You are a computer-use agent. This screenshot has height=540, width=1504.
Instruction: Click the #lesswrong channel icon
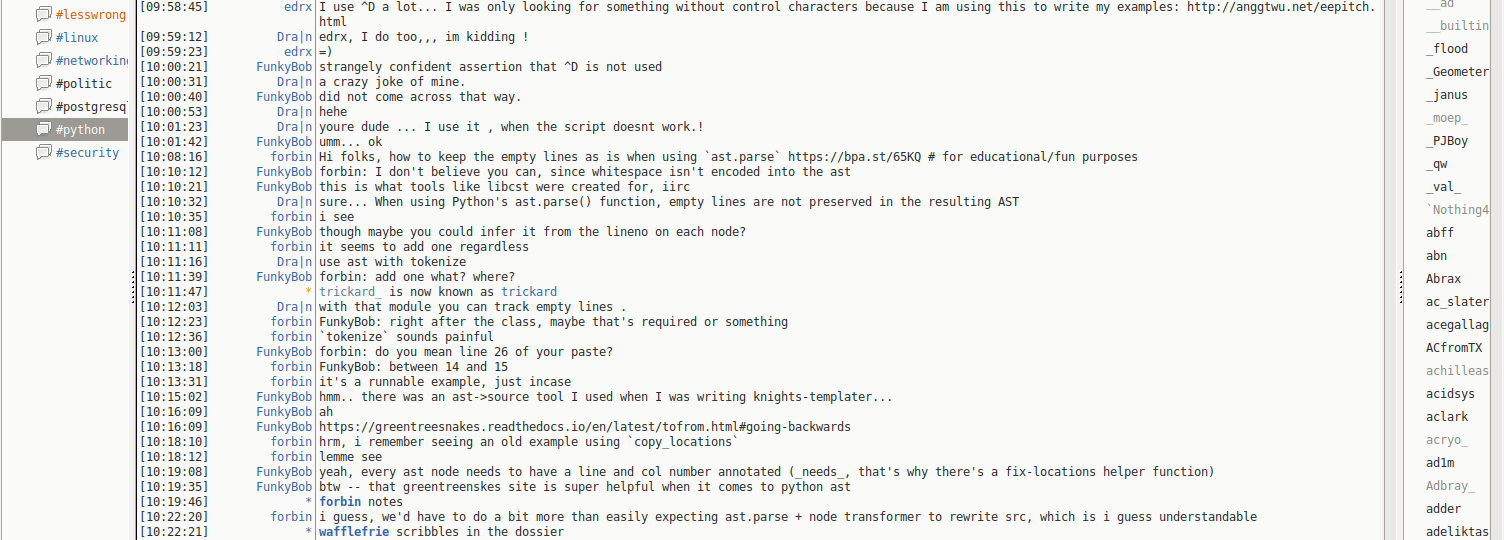43,15
